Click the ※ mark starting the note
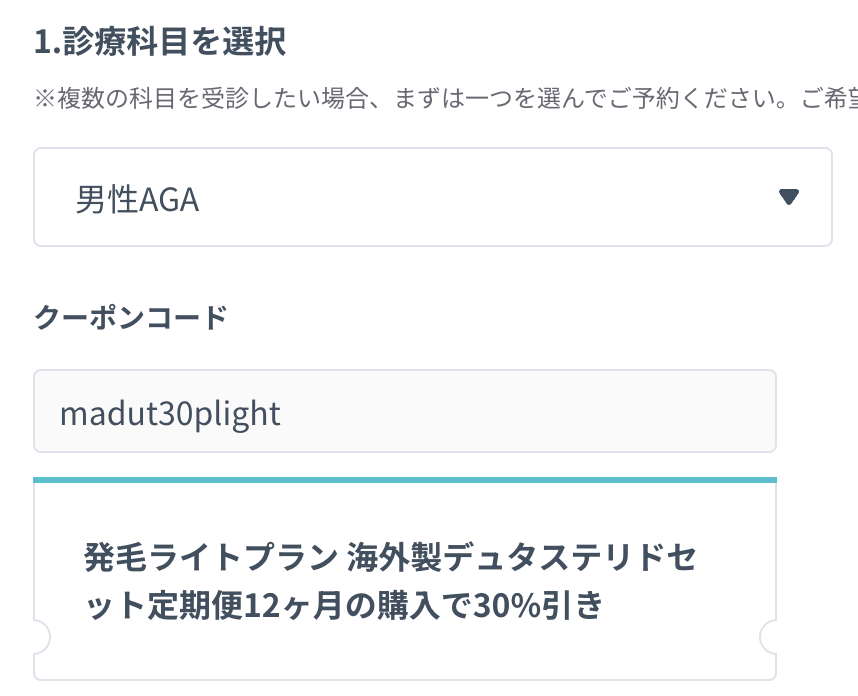858x696 pixels. pos(42,102)
